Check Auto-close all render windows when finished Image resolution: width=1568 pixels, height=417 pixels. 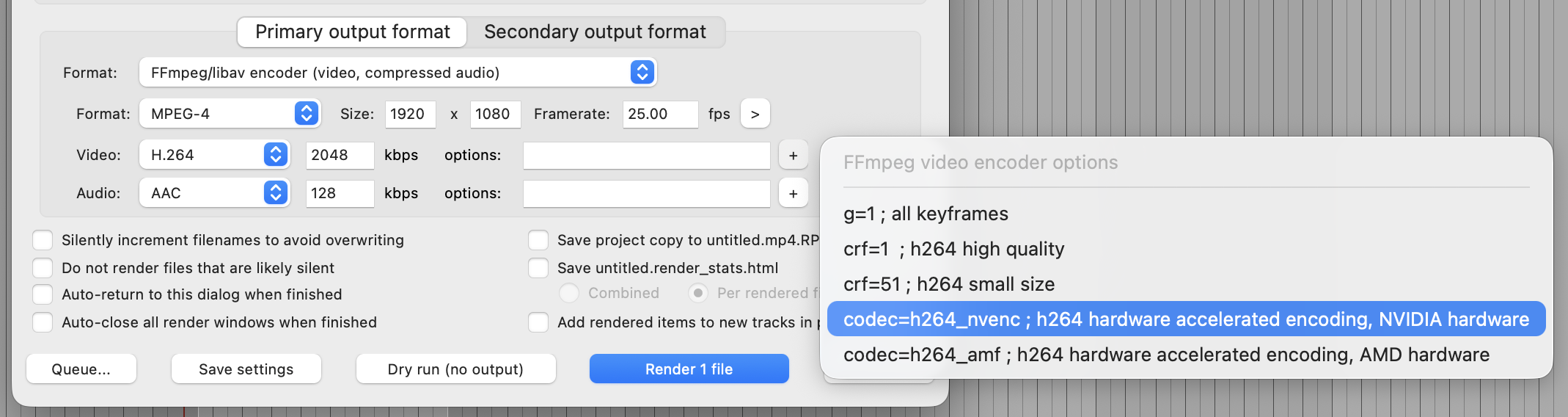coord(43,322)
